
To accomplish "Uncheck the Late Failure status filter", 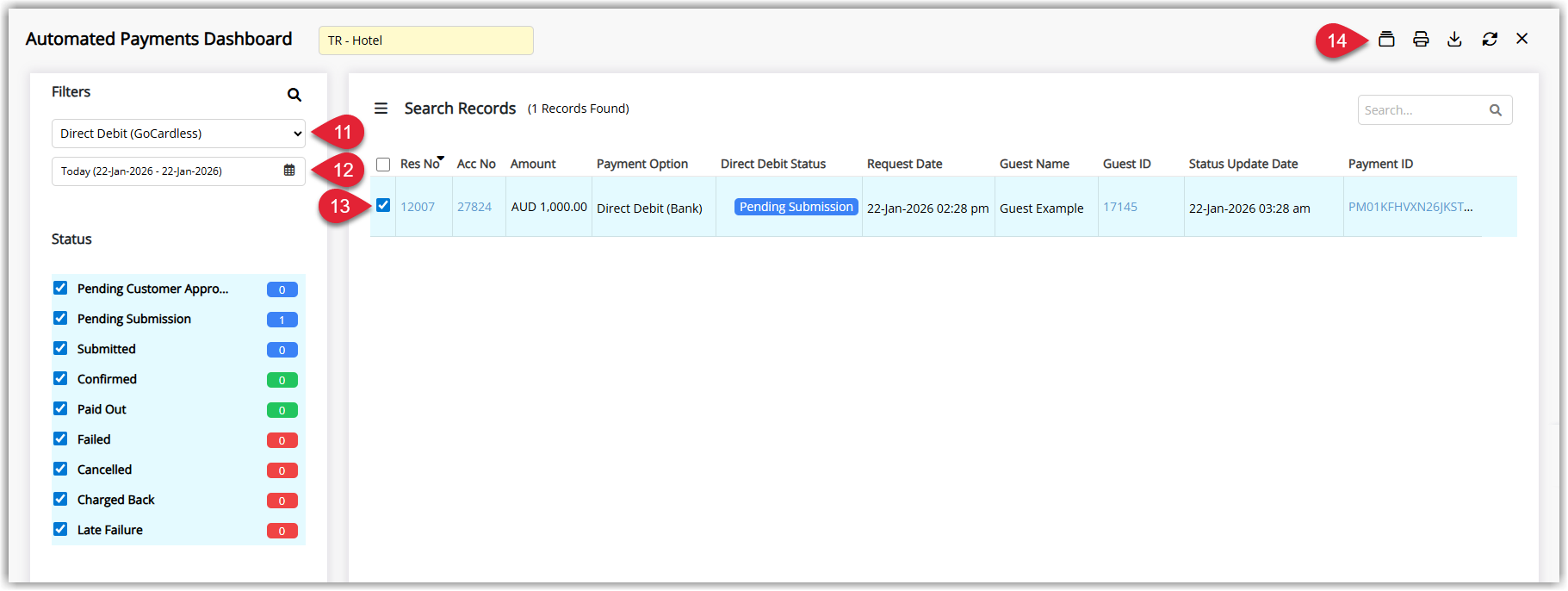I will pyautogui.click(x=60, y=529).
